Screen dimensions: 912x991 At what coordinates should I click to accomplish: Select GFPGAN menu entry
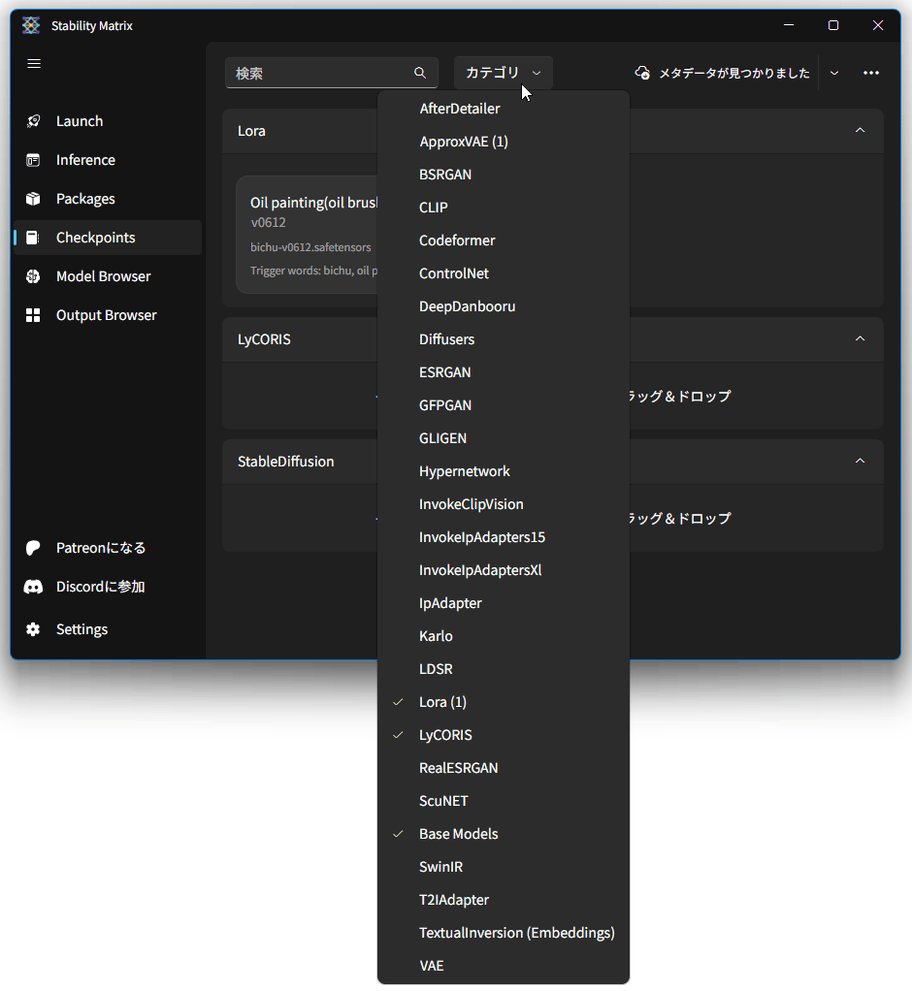503,405
